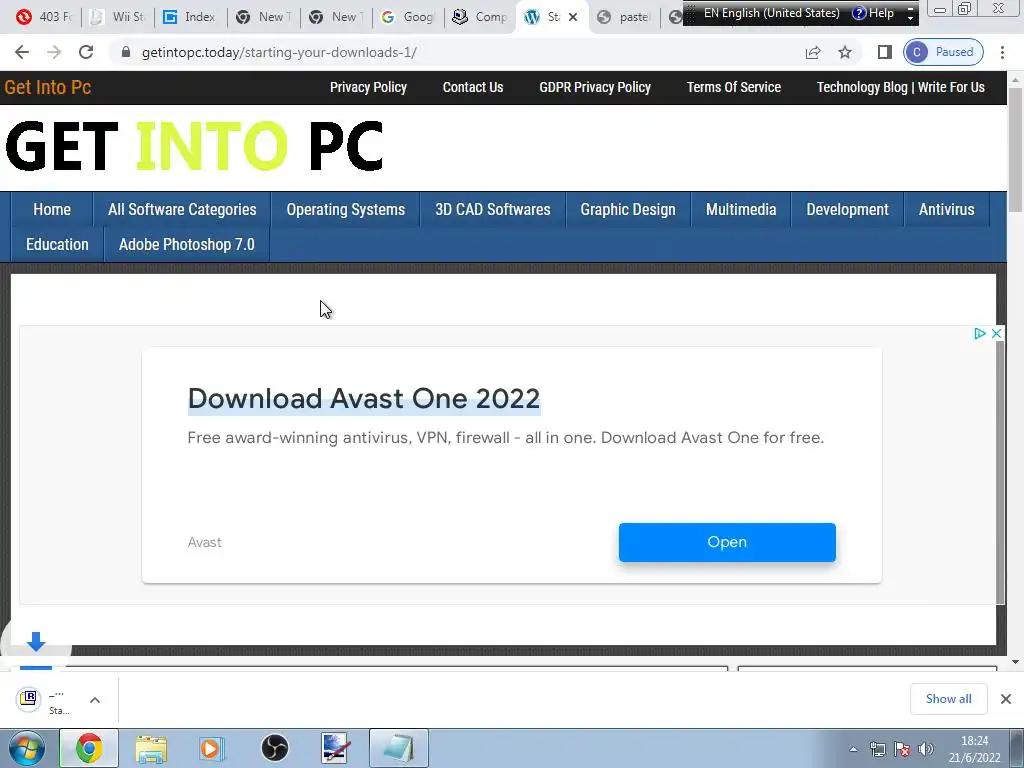
Task: Open Antivirus category
Action: [x=946, y=210]
